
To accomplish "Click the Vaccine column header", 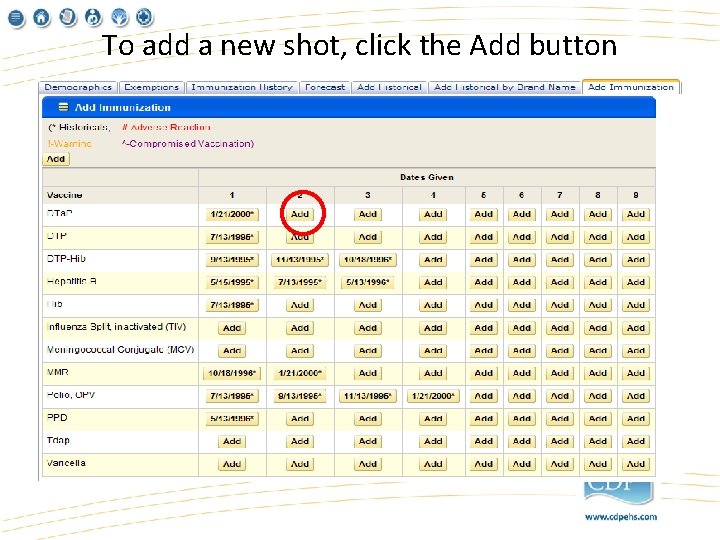I will coord(64,195).
